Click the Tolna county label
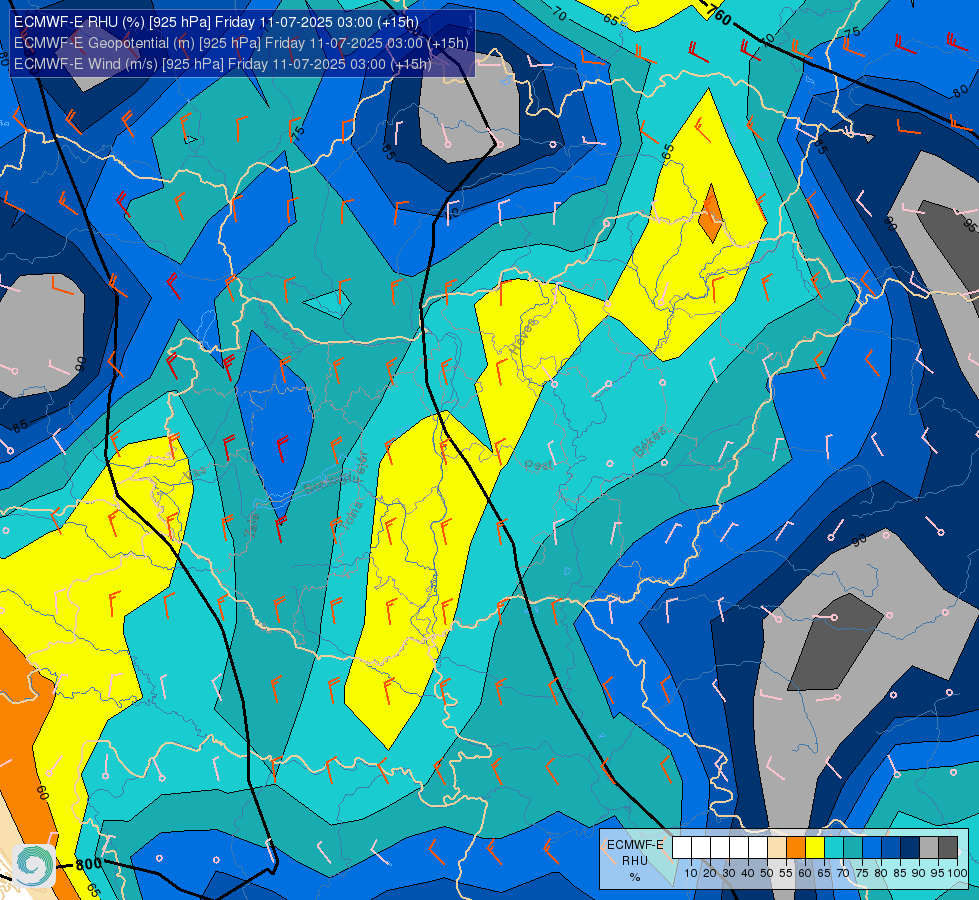This screenshot has width=979, height=900. [353, 516]
